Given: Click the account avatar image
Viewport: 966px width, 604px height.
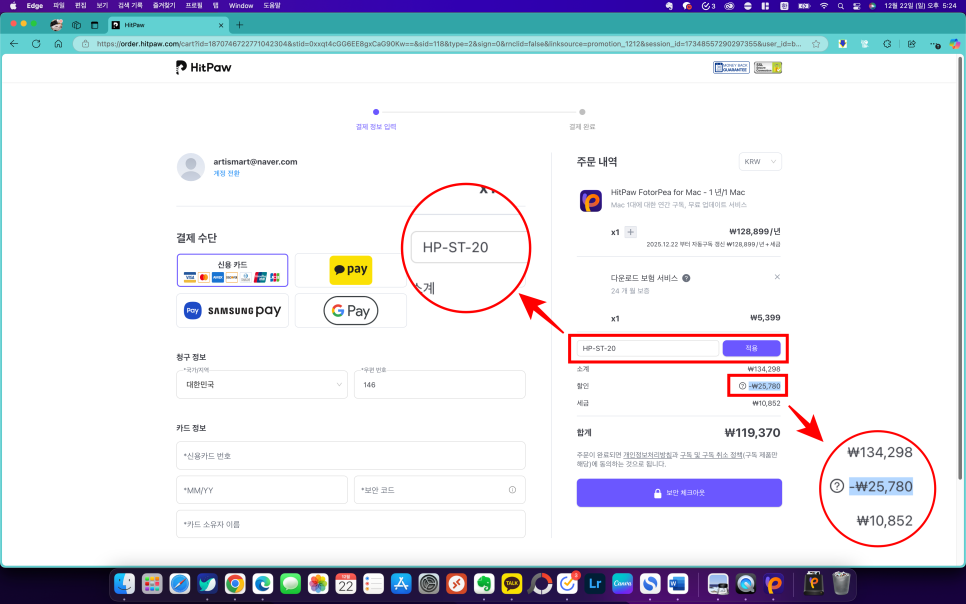Looking at the screenshot, I should click(x=191, y=167).
